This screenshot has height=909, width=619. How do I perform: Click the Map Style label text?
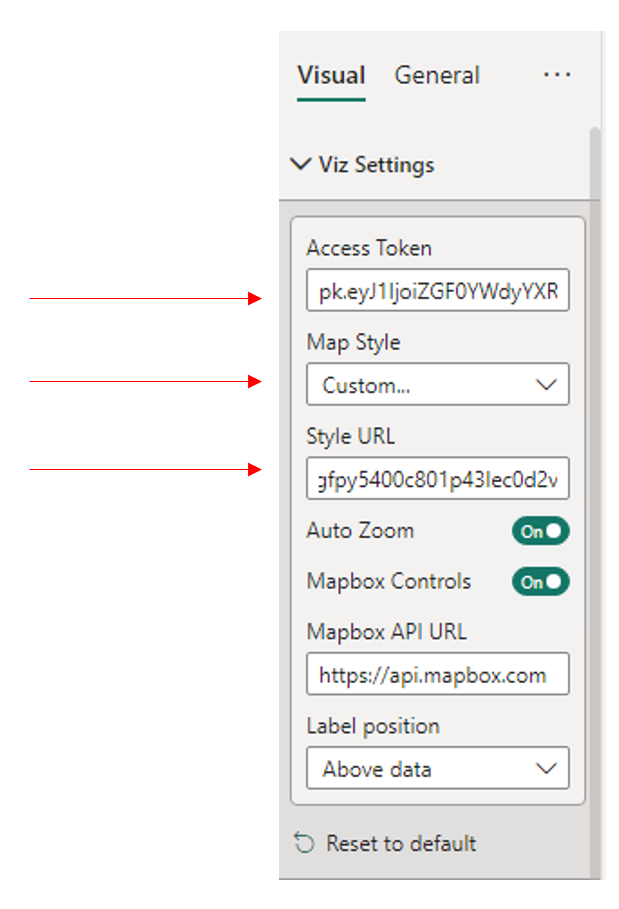pyautogui.click(x=353, y=342)
